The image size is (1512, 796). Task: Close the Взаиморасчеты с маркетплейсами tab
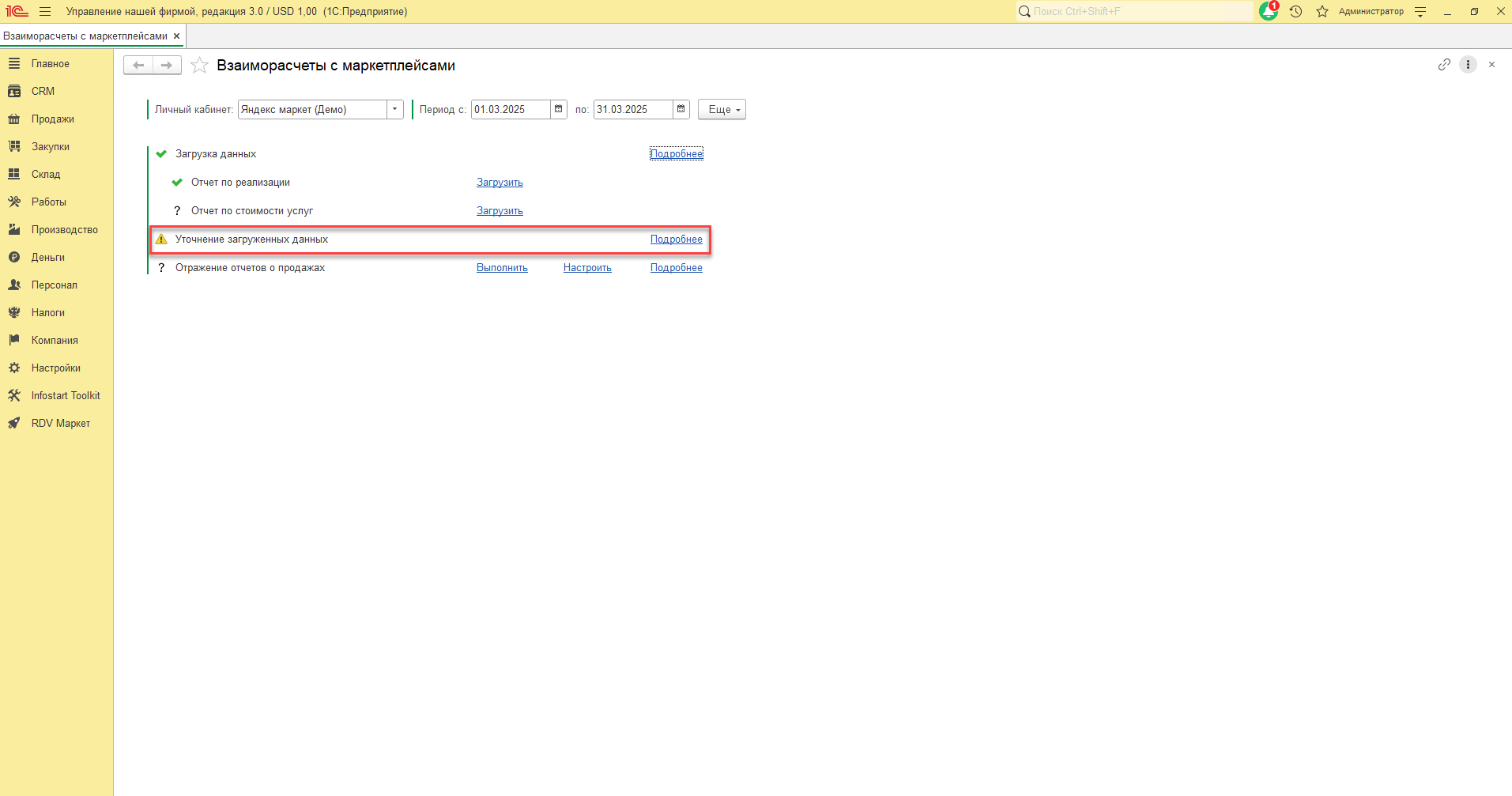177,36
